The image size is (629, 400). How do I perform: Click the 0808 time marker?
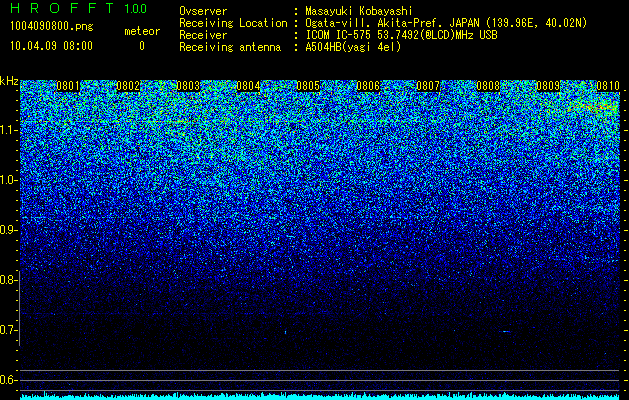coord(488,86)
